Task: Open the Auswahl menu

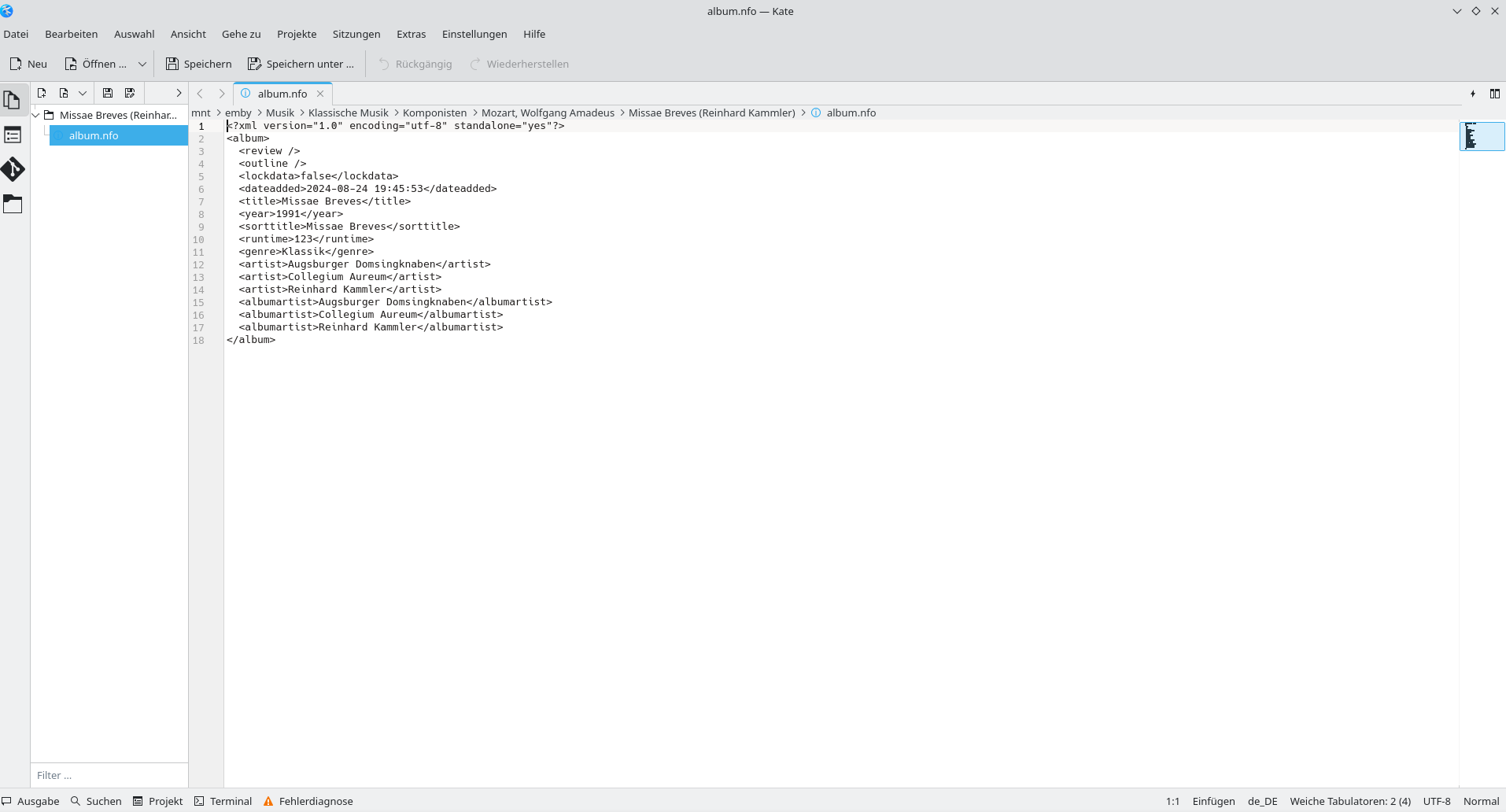Action: pos(135,34)
